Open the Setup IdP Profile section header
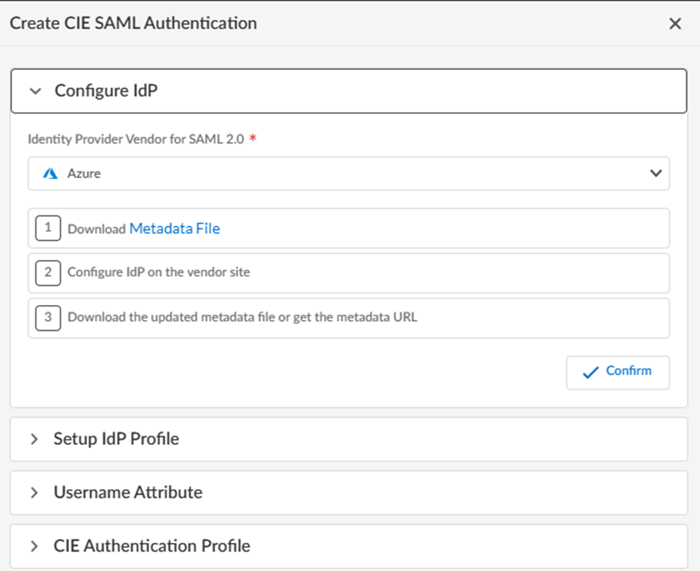Image resolution: width=700 pixels, height=571 pixels. (116, 439)
